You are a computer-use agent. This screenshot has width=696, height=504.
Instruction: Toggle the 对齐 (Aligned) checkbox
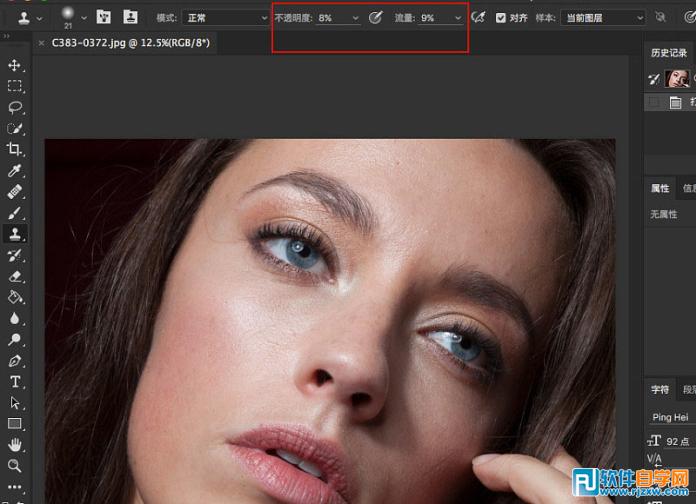501,18
